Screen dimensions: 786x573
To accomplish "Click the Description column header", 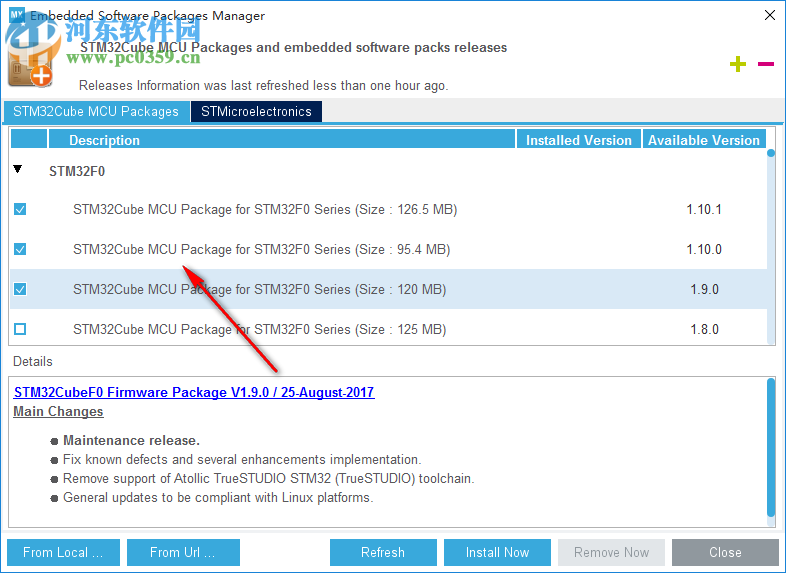I will (282, 140).
